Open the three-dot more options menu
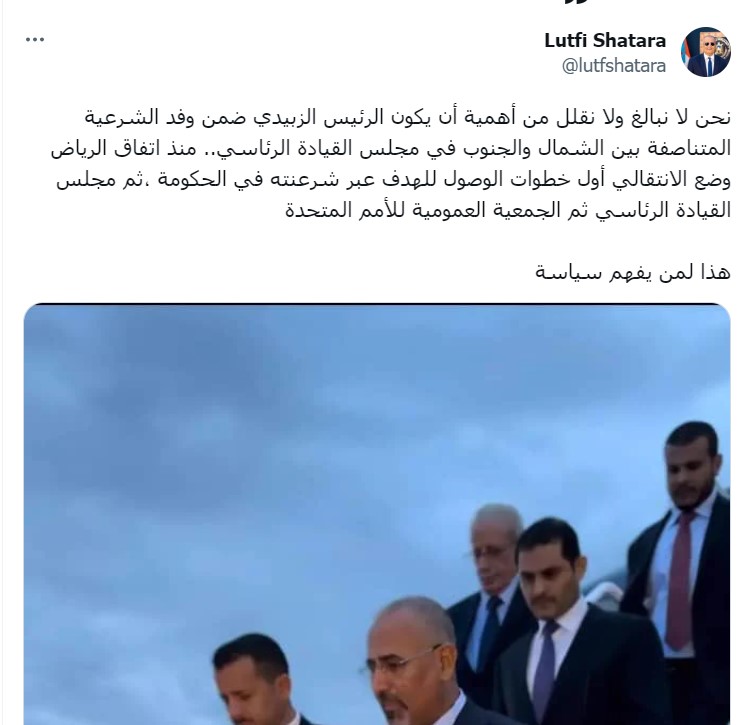The image size is (741, 725). (x=35, y=40)
